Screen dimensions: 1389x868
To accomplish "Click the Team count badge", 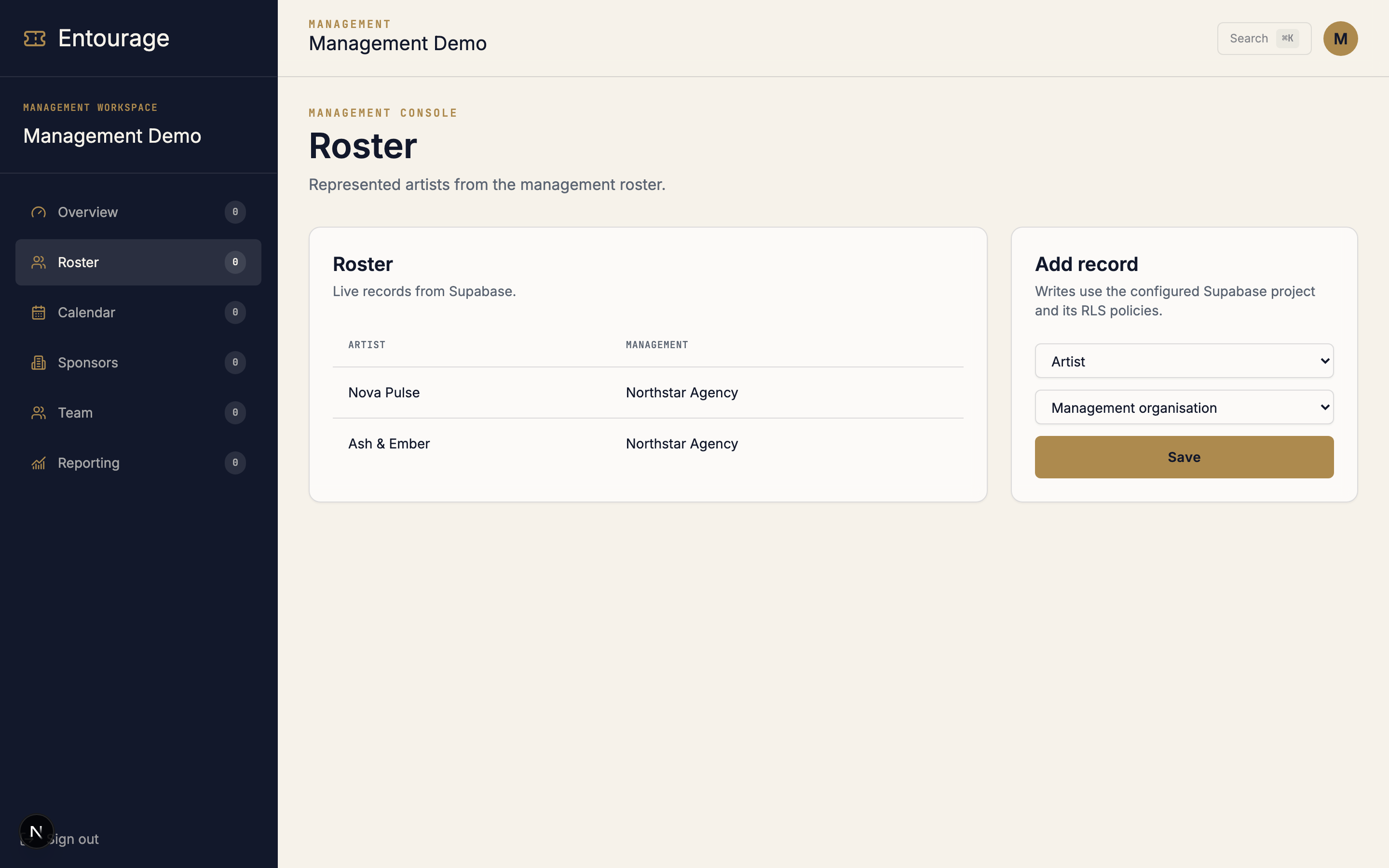I will coord(235,413).
